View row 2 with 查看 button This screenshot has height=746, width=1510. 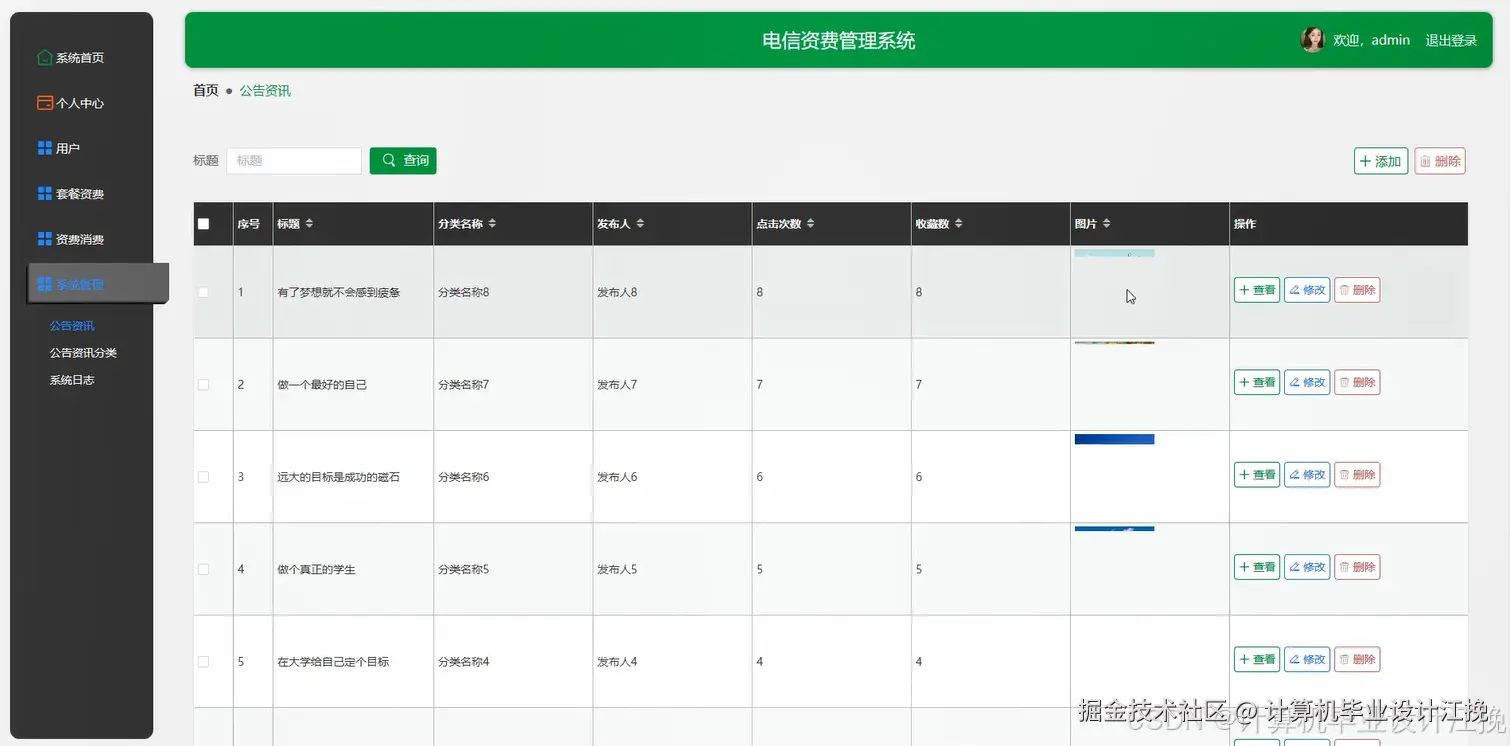point(1257,382)
